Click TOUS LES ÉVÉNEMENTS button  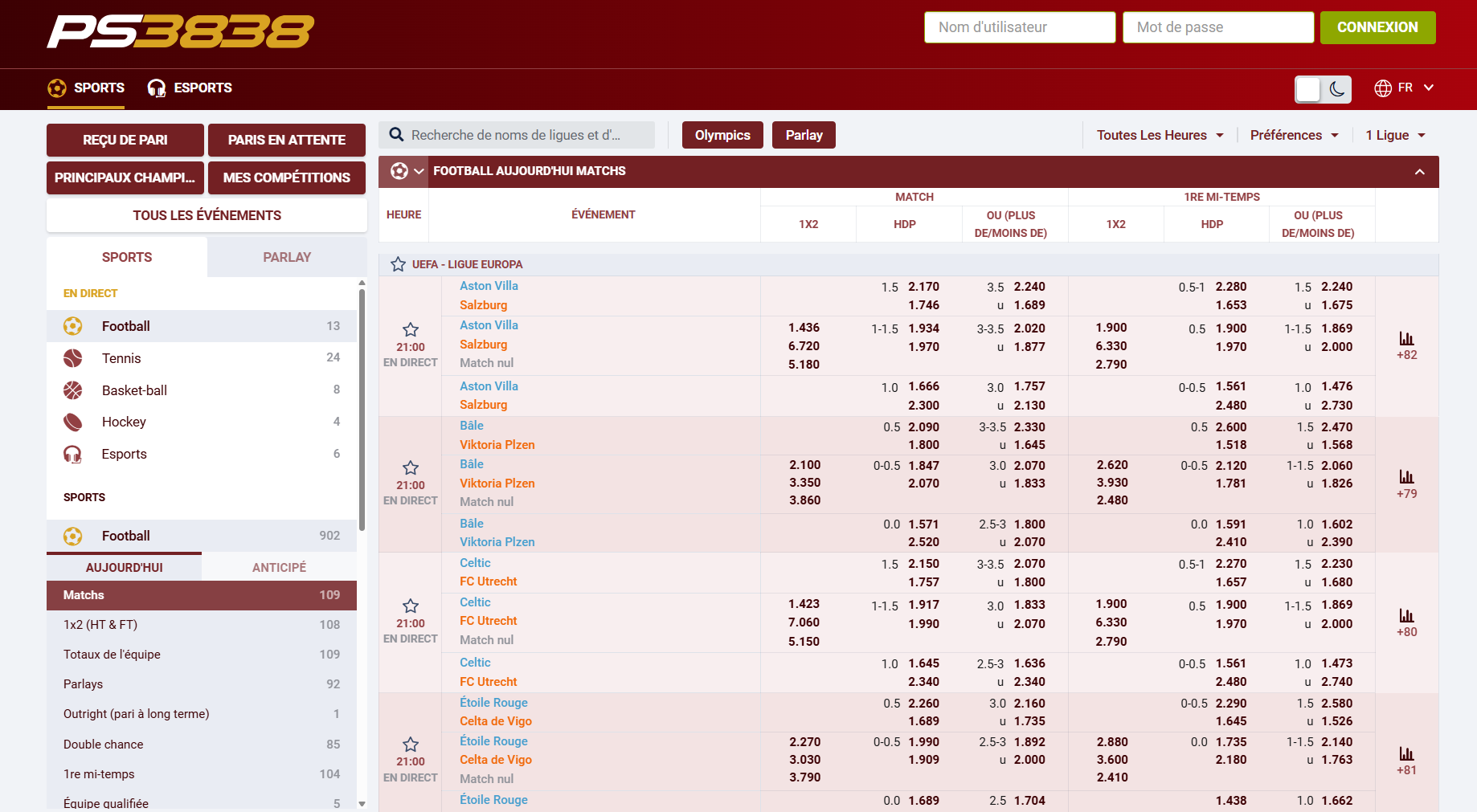[207, 215]
